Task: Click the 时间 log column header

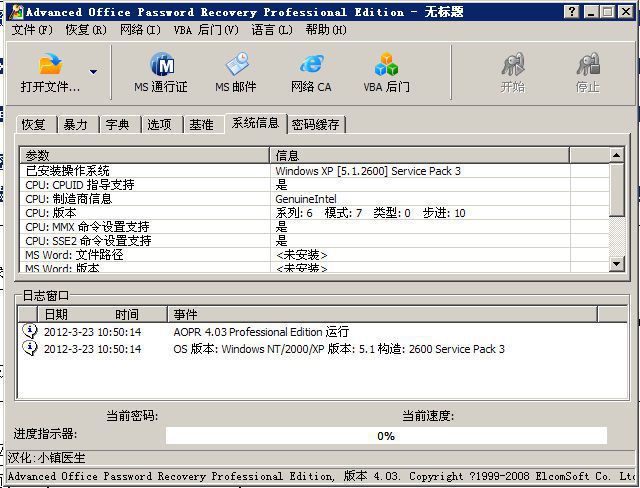Action: point(127,315)
